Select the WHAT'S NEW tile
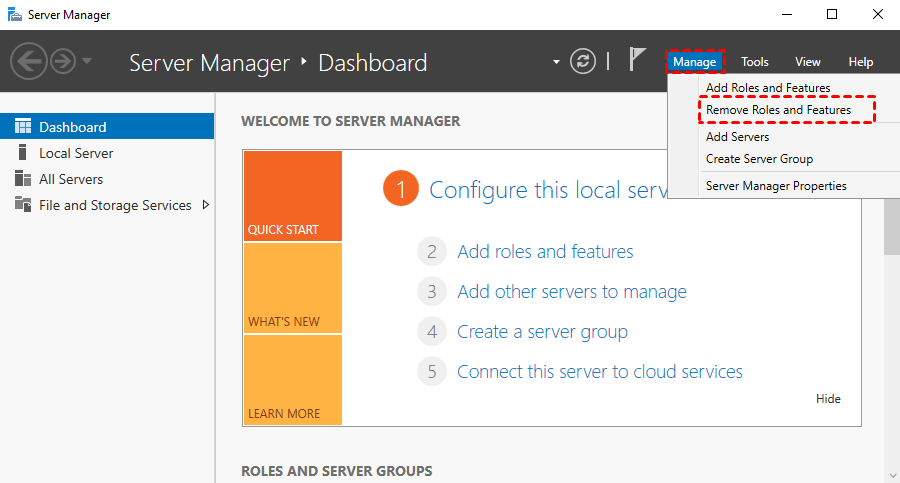The height and width of the screenshot is (483, 900). coord(292,288)
